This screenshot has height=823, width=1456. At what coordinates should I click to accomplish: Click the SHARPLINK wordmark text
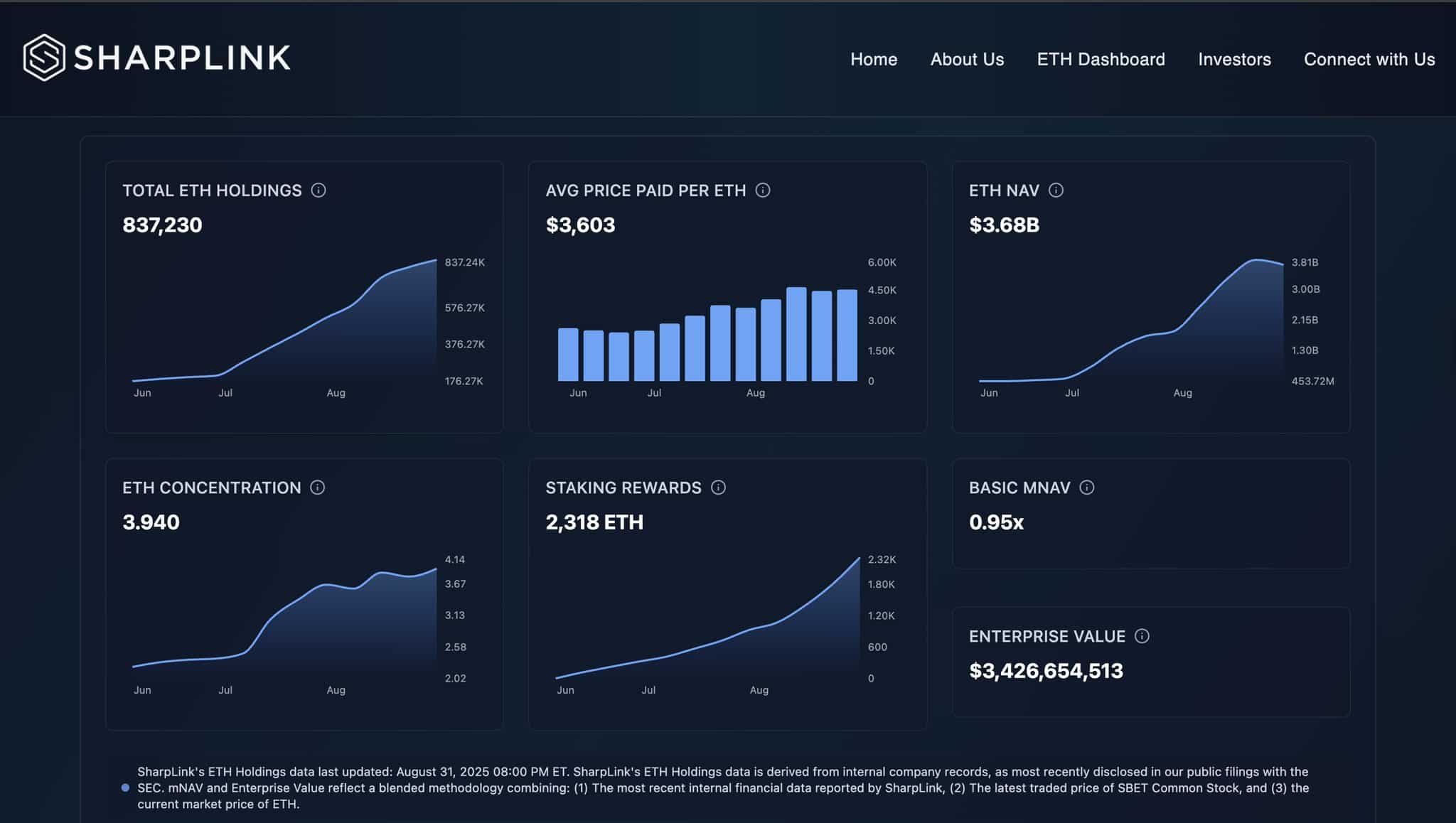coord(183,58)
